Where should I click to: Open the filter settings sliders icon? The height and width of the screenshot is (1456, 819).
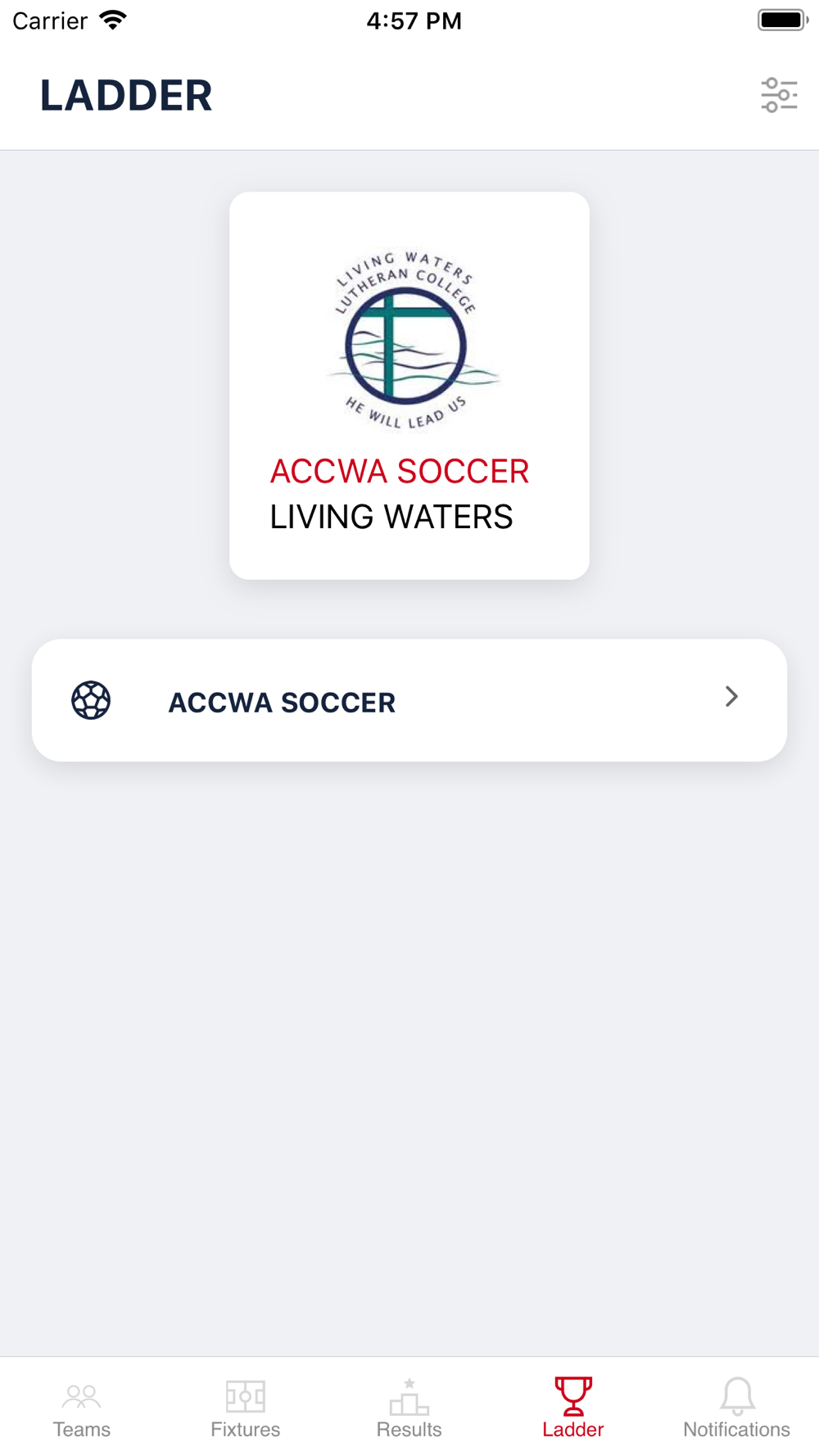coord(779,95)
